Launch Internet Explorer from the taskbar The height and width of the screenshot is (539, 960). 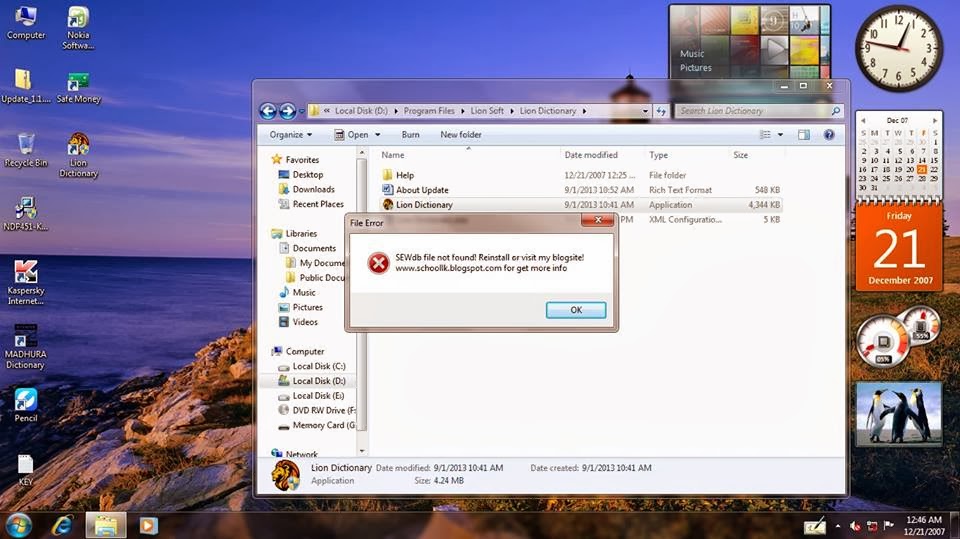62,526
